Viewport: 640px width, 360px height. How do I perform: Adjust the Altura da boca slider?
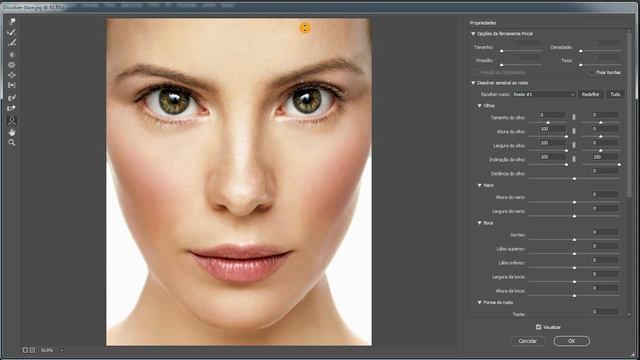(x=574, y=296)
